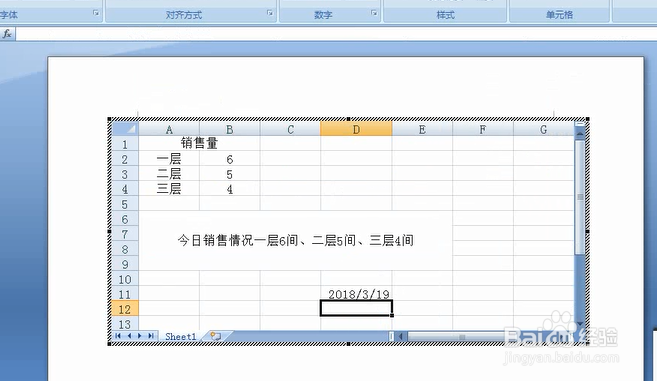Viewport: 657px width, 381px height.
Task: Click the cell with value 5
Action: 230,174
